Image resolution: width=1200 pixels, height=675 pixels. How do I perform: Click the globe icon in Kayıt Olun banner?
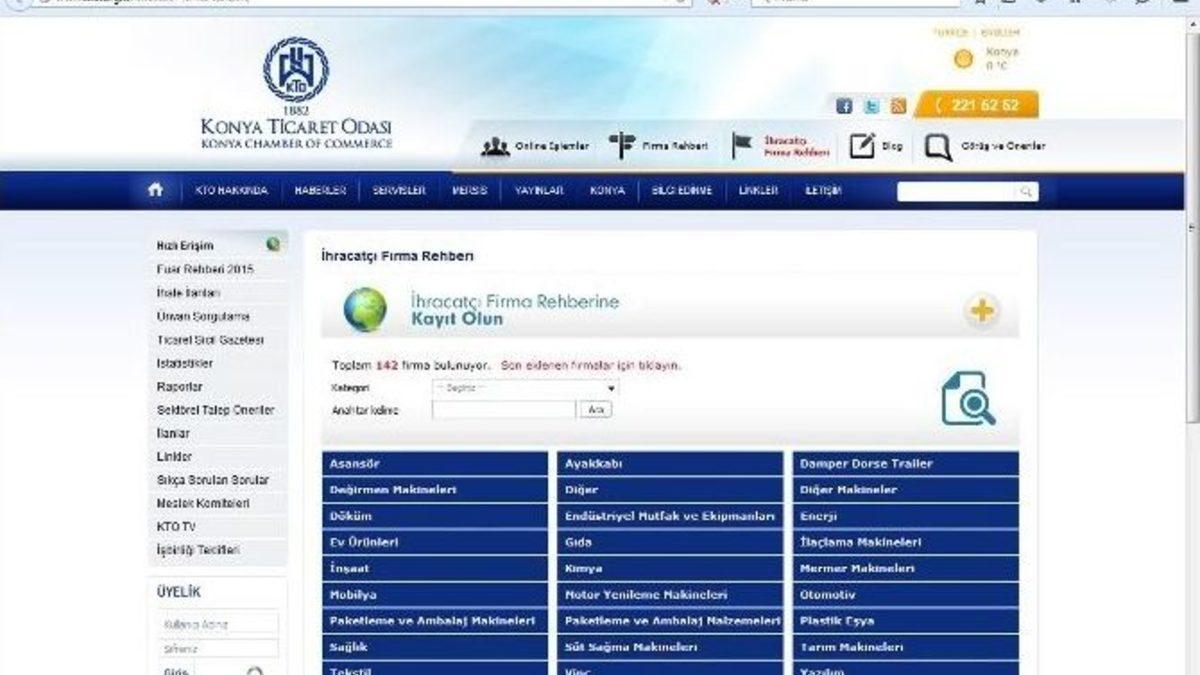point(365,310)
